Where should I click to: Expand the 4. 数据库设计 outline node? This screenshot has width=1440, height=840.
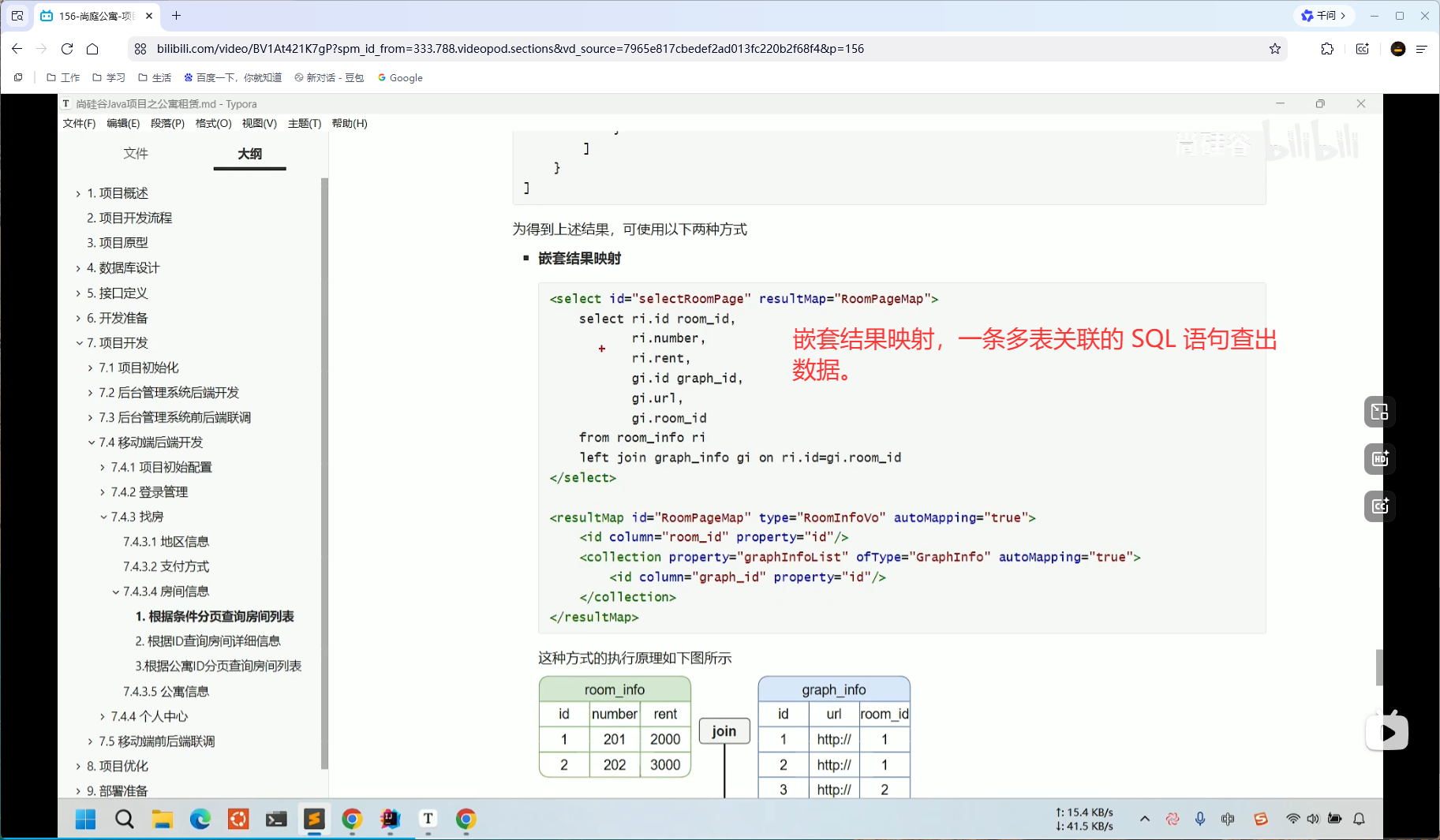click(x=78, y=268)
